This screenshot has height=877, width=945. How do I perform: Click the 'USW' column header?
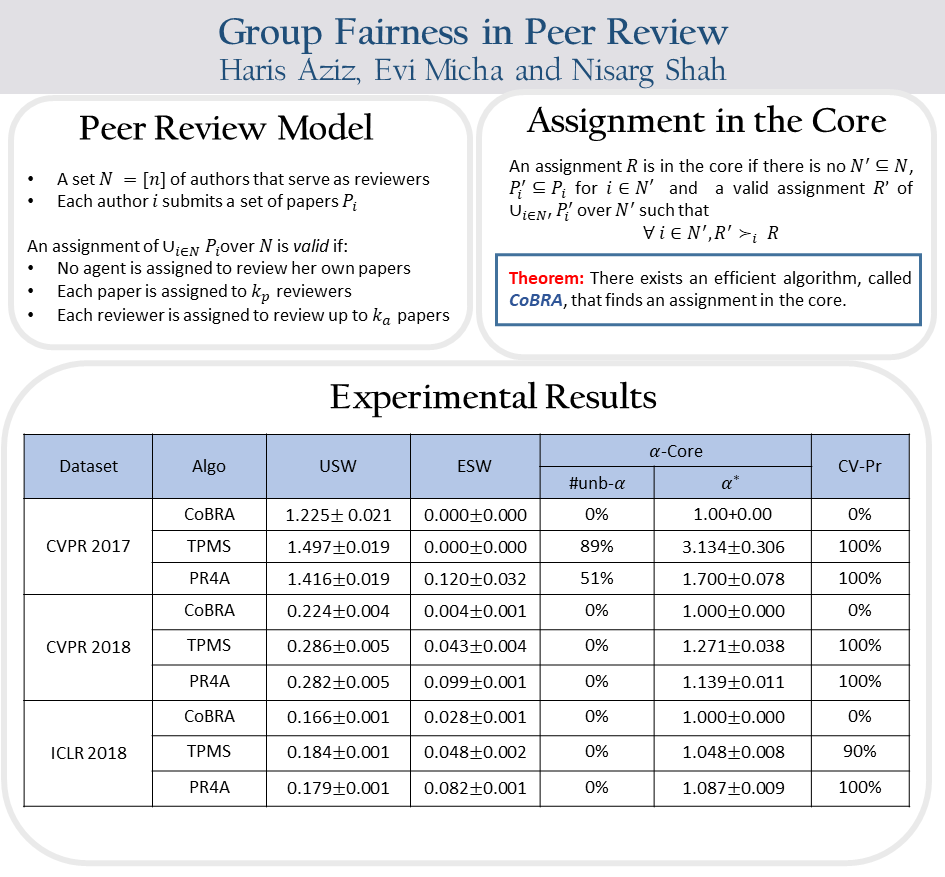click(337, 466)
